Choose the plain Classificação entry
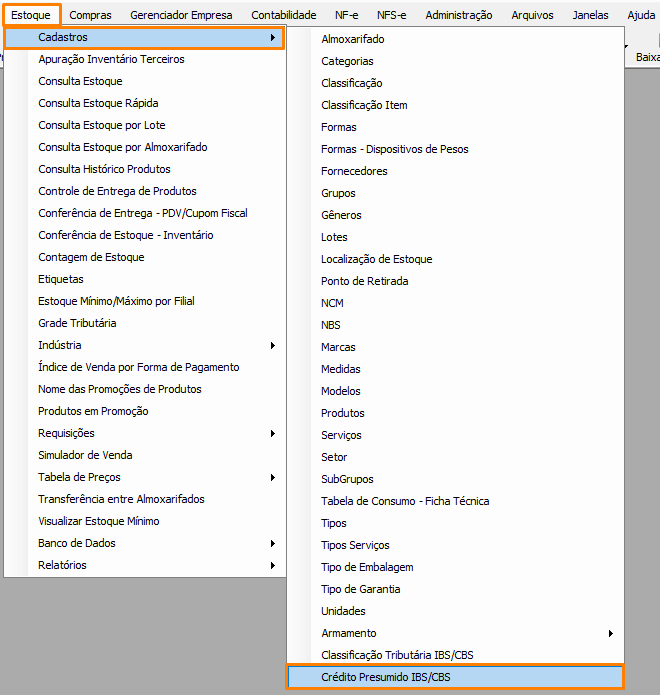This screenshot has width=660, height=695. point(455,83)
